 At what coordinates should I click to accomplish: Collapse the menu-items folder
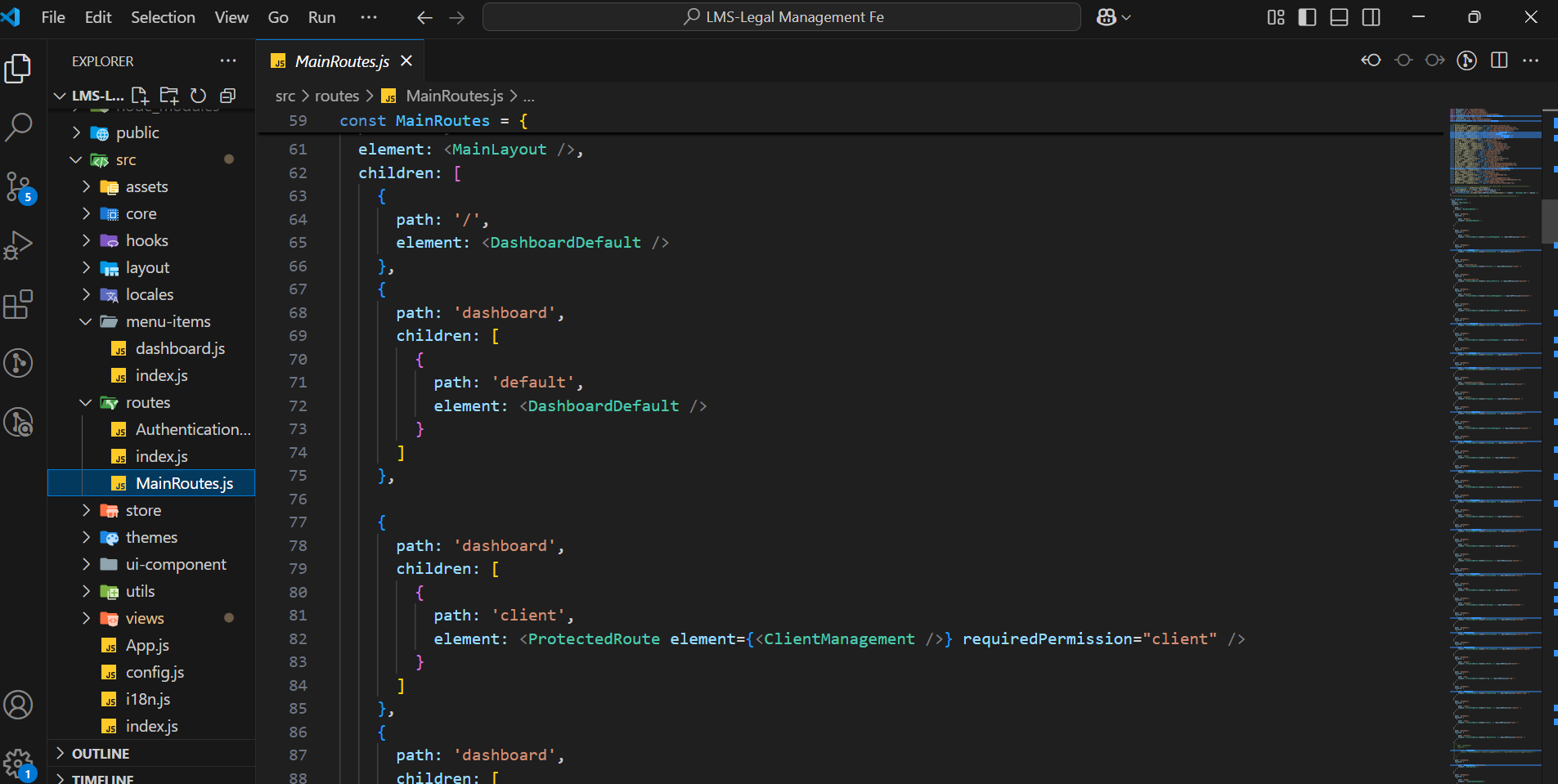coord(168,321)
